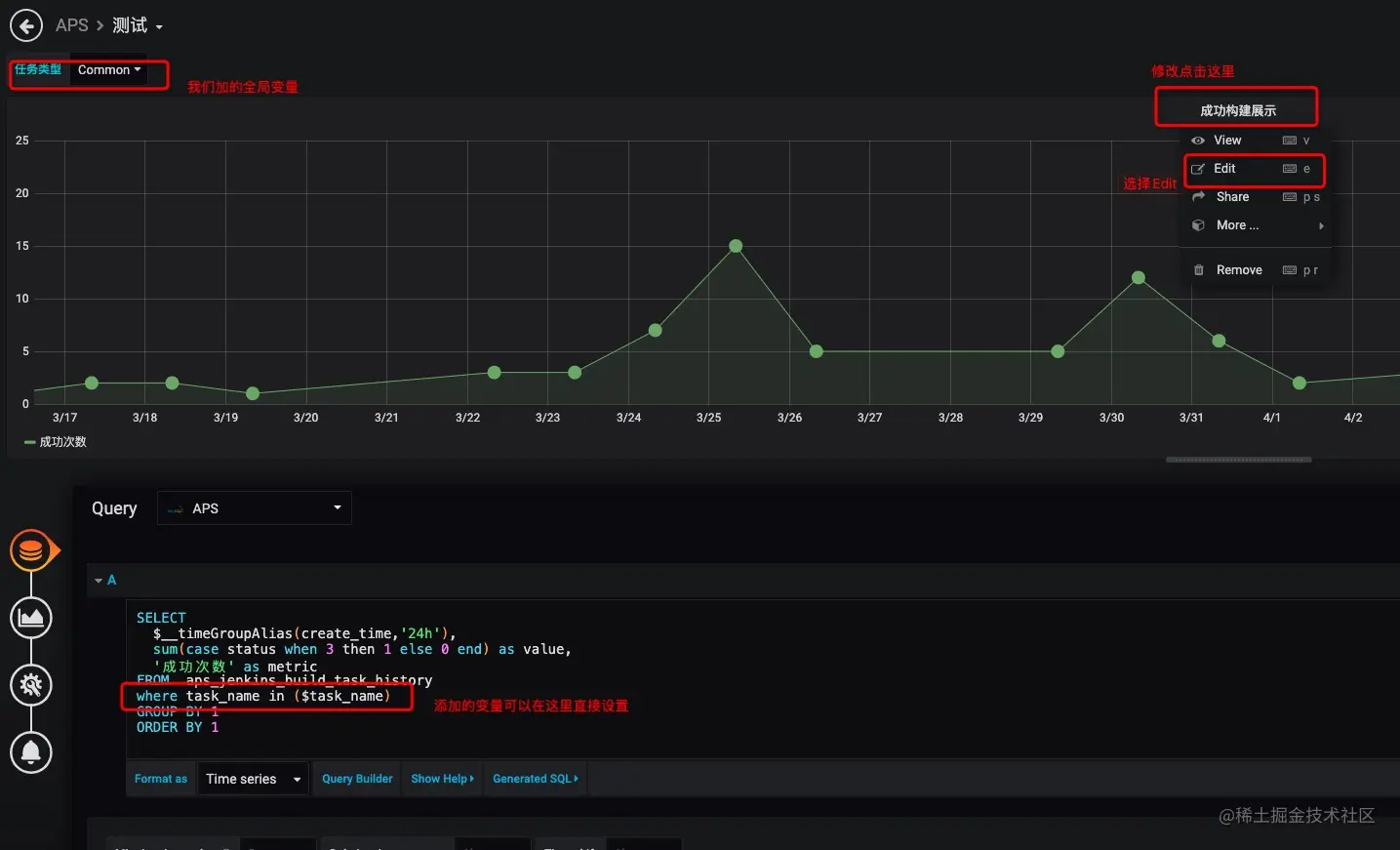
Task: Click the graph data point at value 12
Action: point(1138,278)
